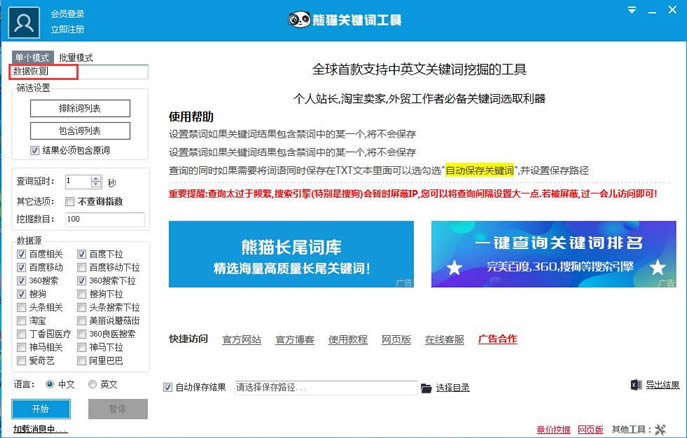Select the 英文 language radio button
The width and height of the screenshot is (687, 438).
(x=93, y=384)
